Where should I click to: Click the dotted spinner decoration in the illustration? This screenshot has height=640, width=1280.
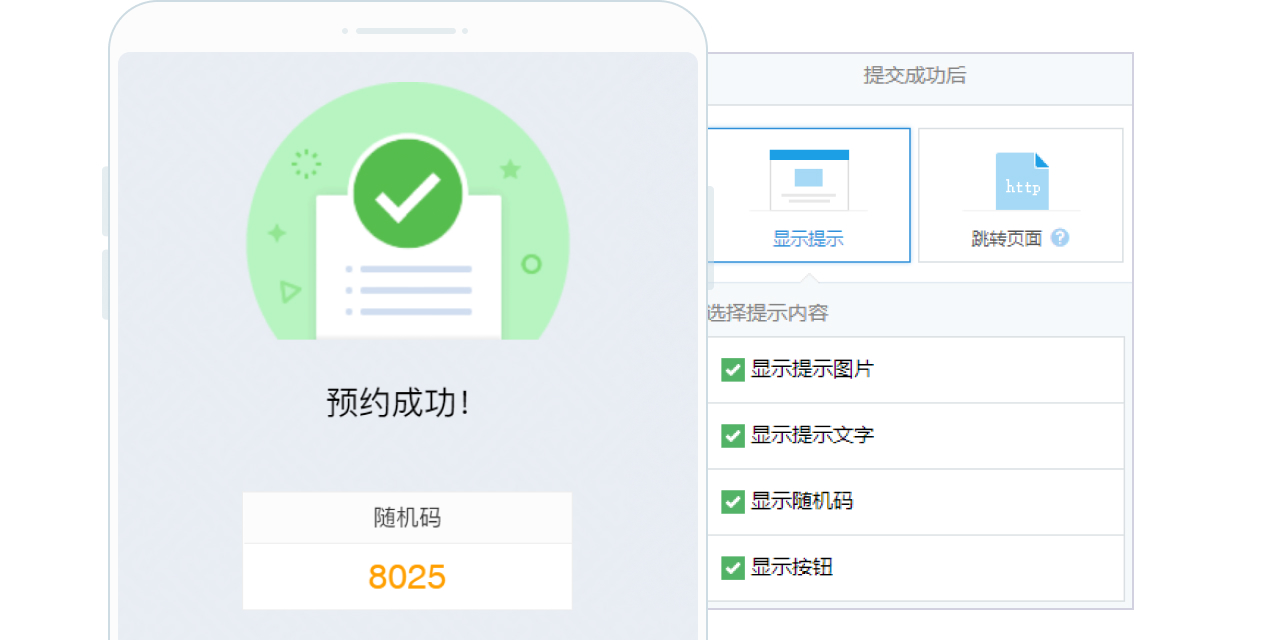305,164
